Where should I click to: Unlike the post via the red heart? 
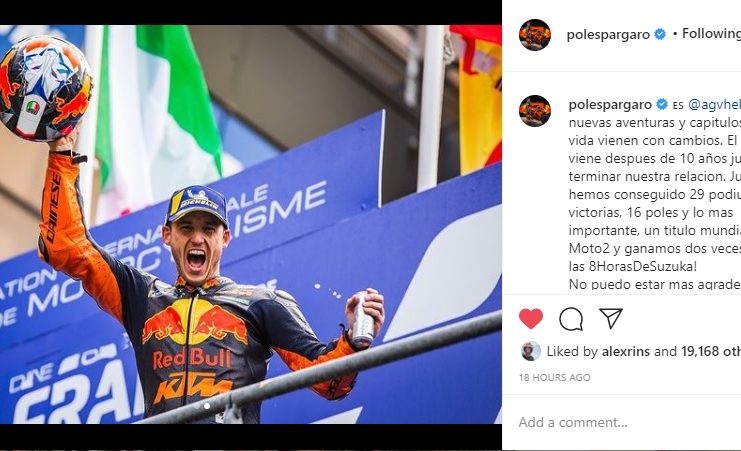point(531,319)
